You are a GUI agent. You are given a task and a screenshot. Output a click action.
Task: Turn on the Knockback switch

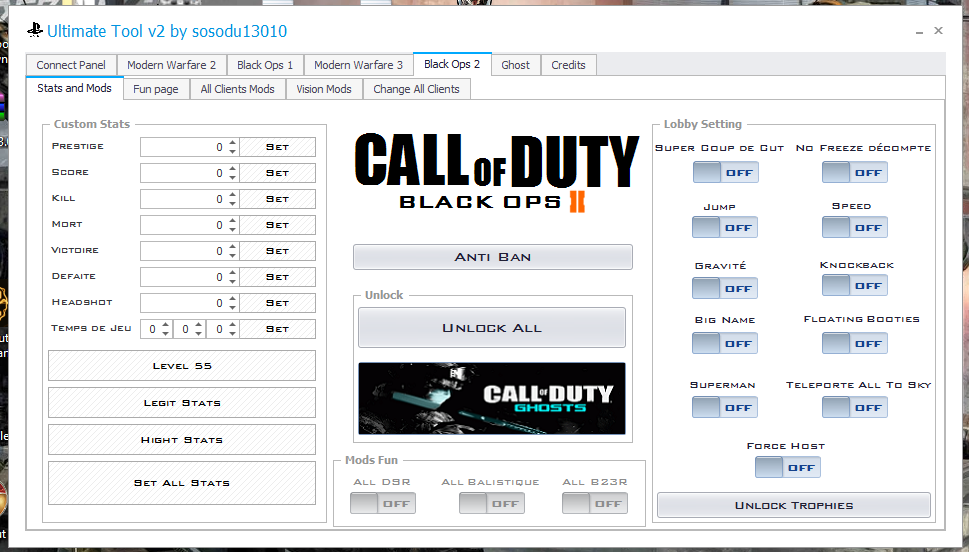pyautogui.click(x=855, y=286)
